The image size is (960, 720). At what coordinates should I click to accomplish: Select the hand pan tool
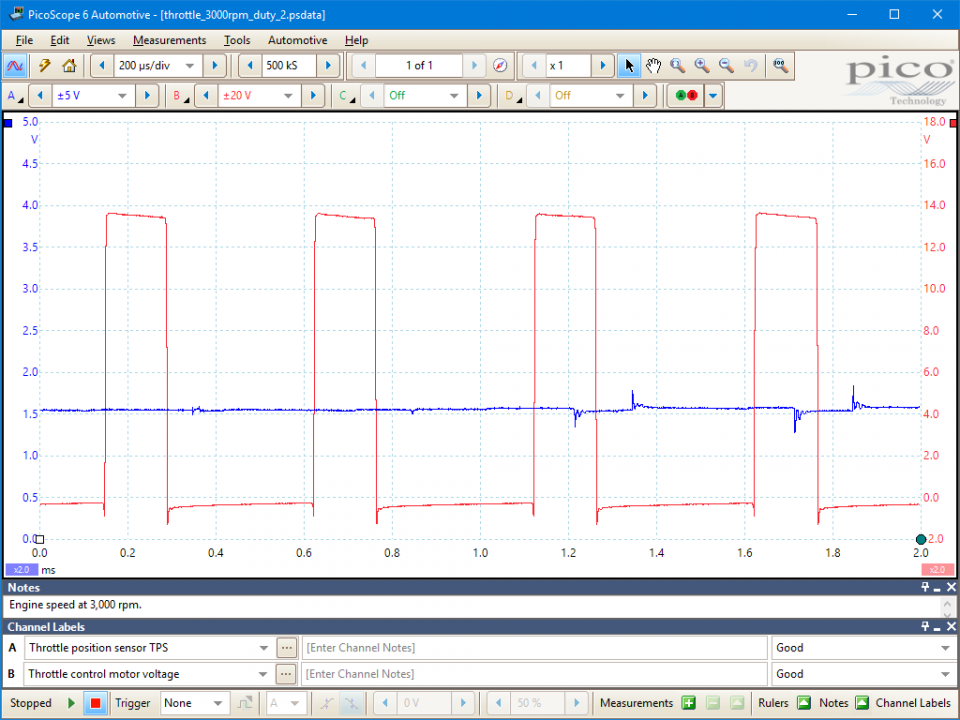tap(653, 66)
